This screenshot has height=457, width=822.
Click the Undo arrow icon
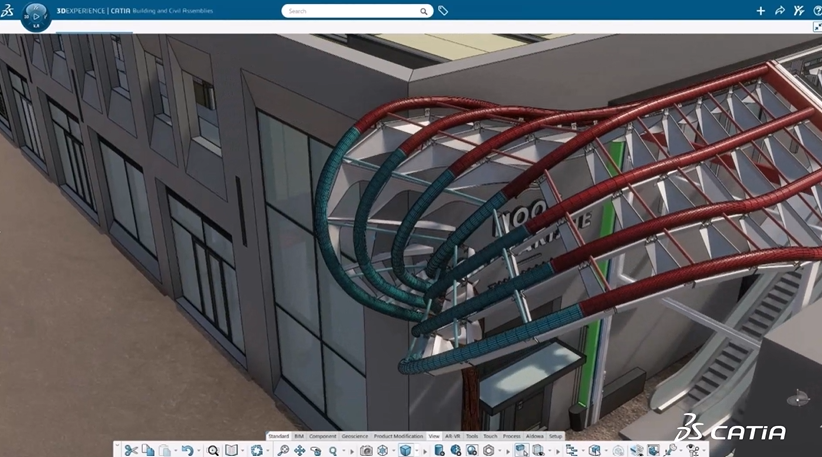coord(186,451)
